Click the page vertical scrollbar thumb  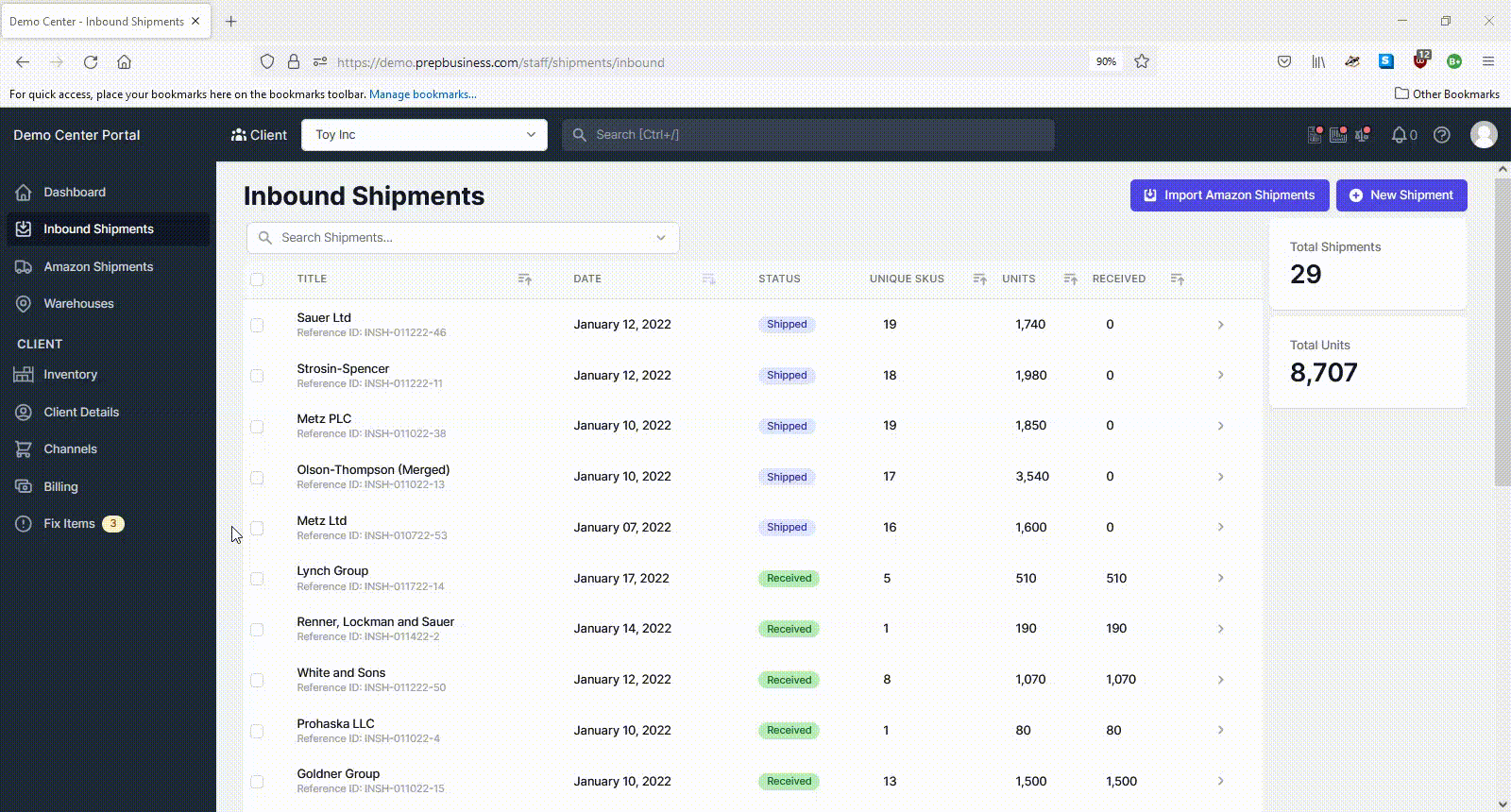1503,330
